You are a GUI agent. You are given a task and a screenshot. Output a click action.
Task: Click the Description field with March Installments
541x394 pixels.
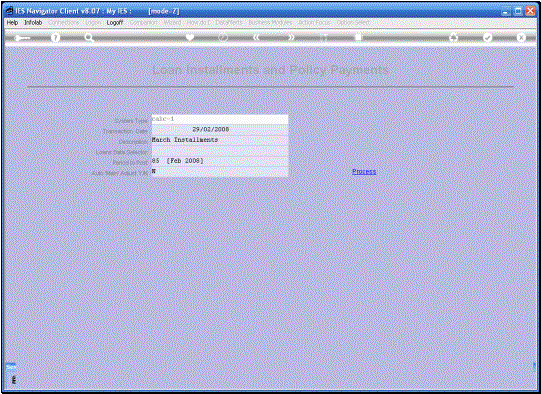tap(220, 140)
